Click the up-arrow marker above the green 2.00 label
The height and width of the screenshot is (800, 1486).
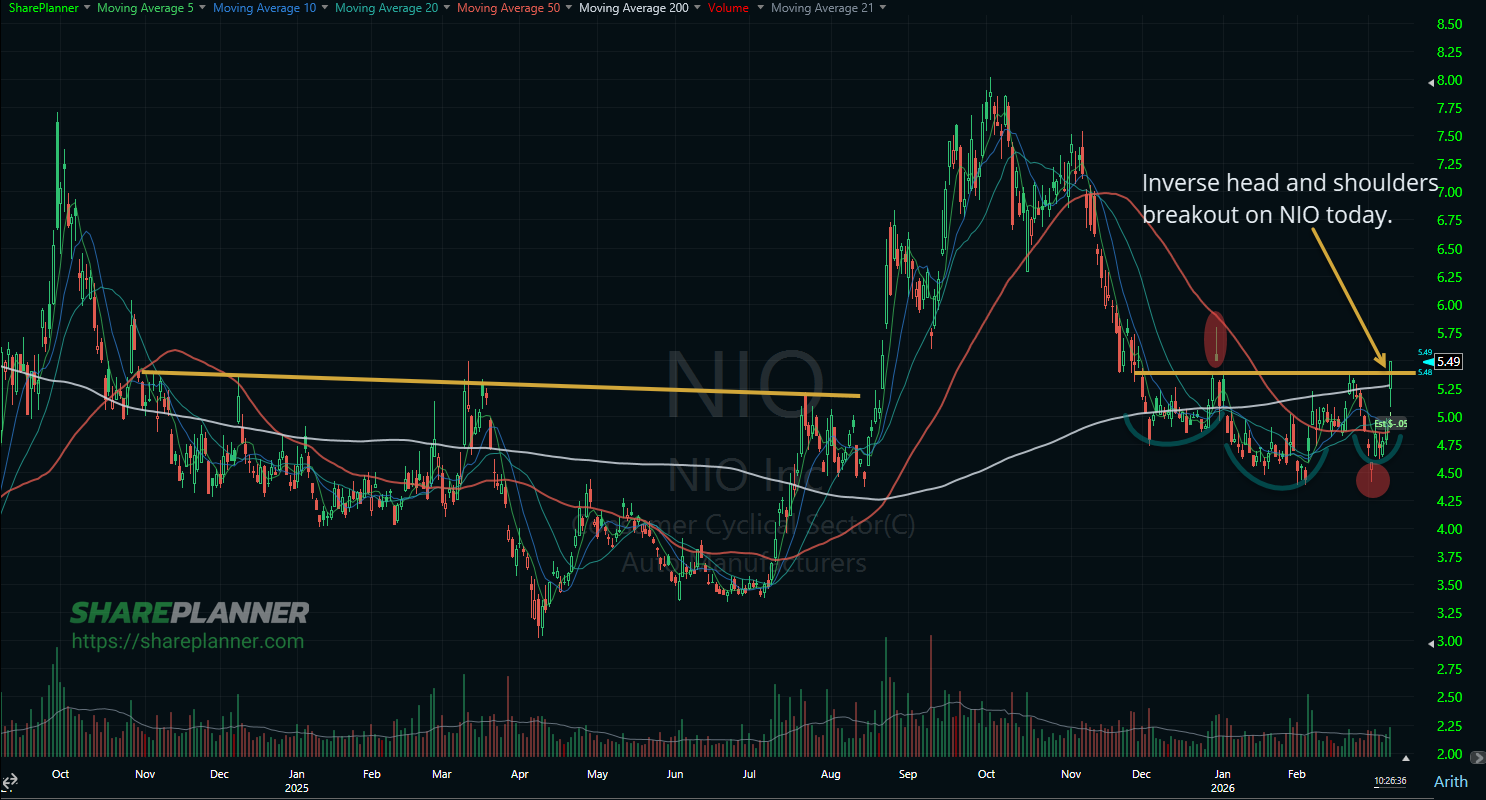tap(1406, 759)
